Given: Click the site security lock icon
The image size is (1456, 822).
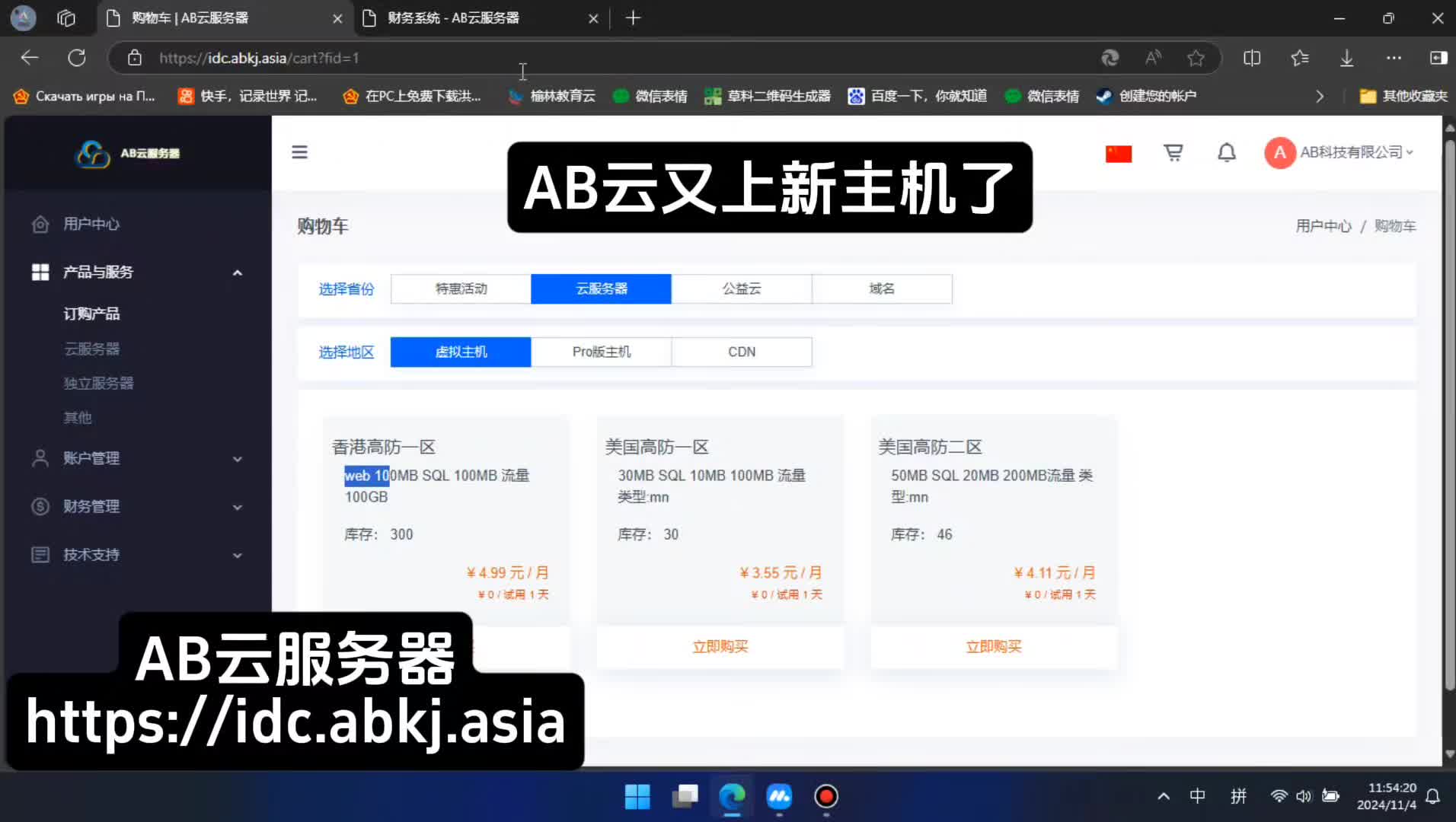Looking at the screenshot, I should [x=135, y=58].
